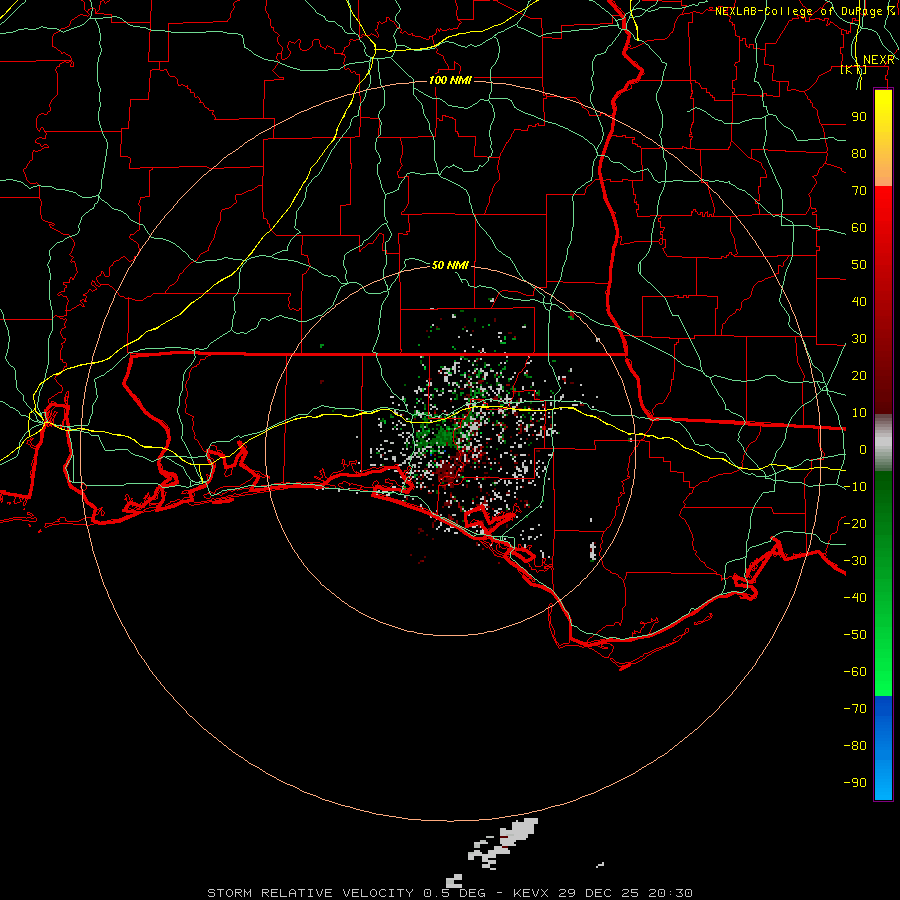Pick the dark green segment near -20
This screenshot has height=900, width=900.
coord(883,517)
